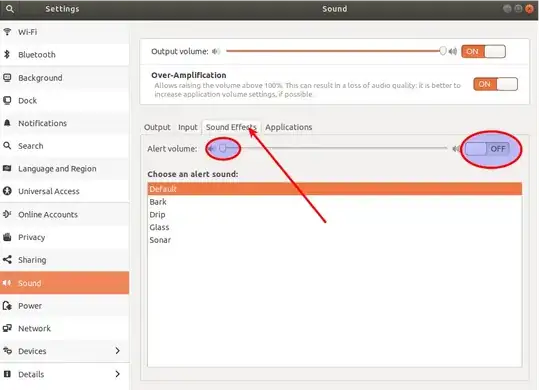This screenshot has height=390, width=540.
Task: Open Wi-Fi settings via its icon
Action: [7, 32]
